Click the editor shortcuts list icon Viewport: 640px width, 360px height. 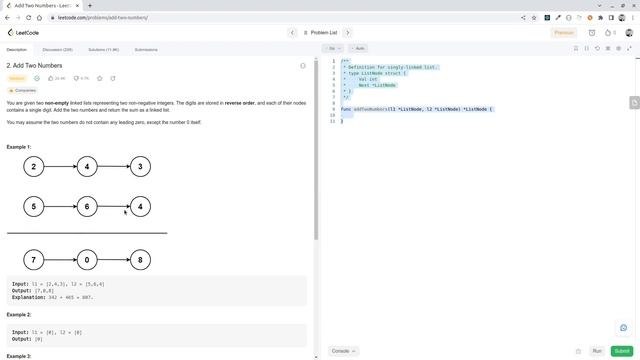608,49
